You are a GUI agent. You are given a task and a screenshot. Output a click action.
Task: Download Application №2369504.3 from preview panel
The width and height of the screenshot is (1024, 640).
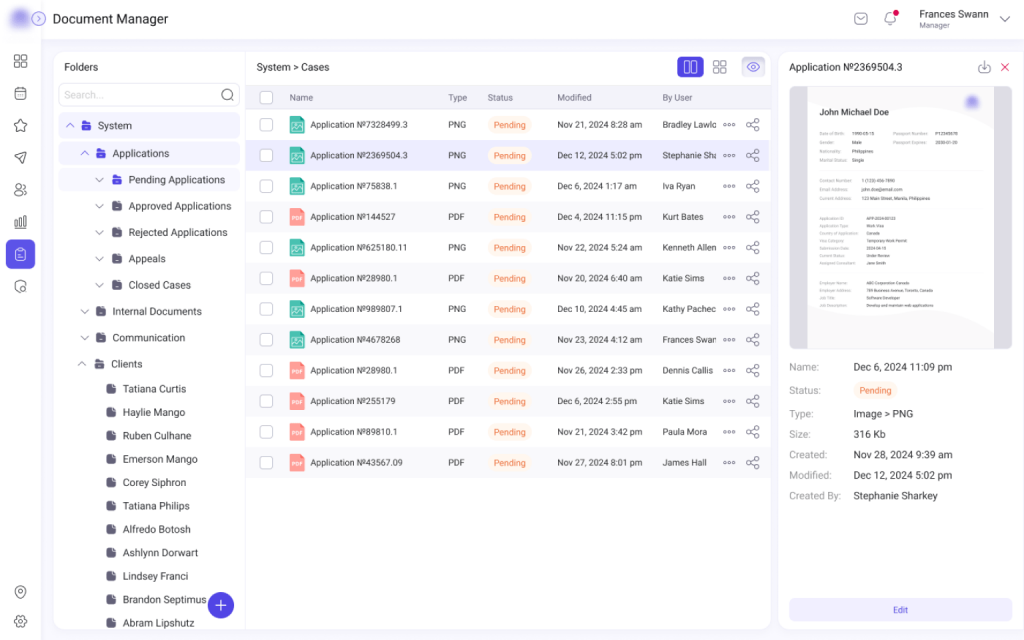click(x=984, y=67)
